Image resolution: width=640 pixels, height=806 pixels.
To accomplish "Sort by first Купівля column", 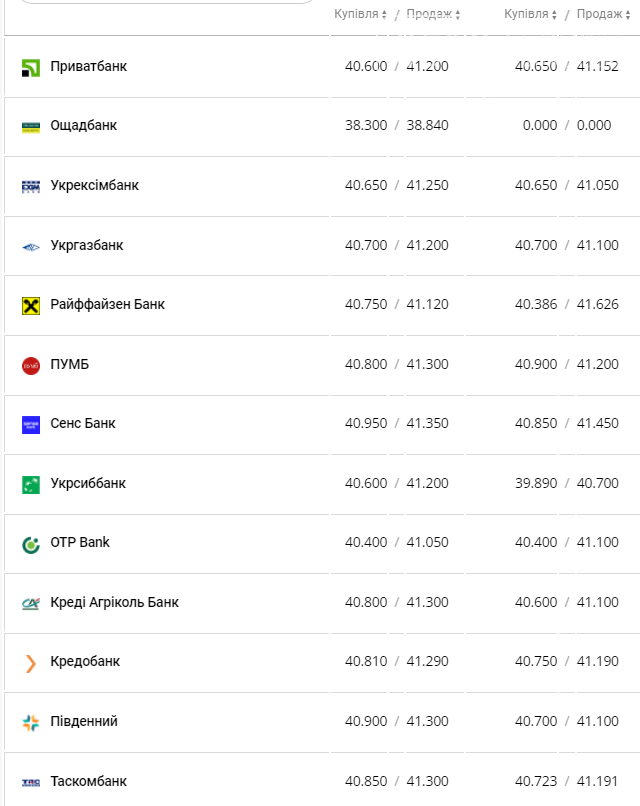I will click(360, 14).
